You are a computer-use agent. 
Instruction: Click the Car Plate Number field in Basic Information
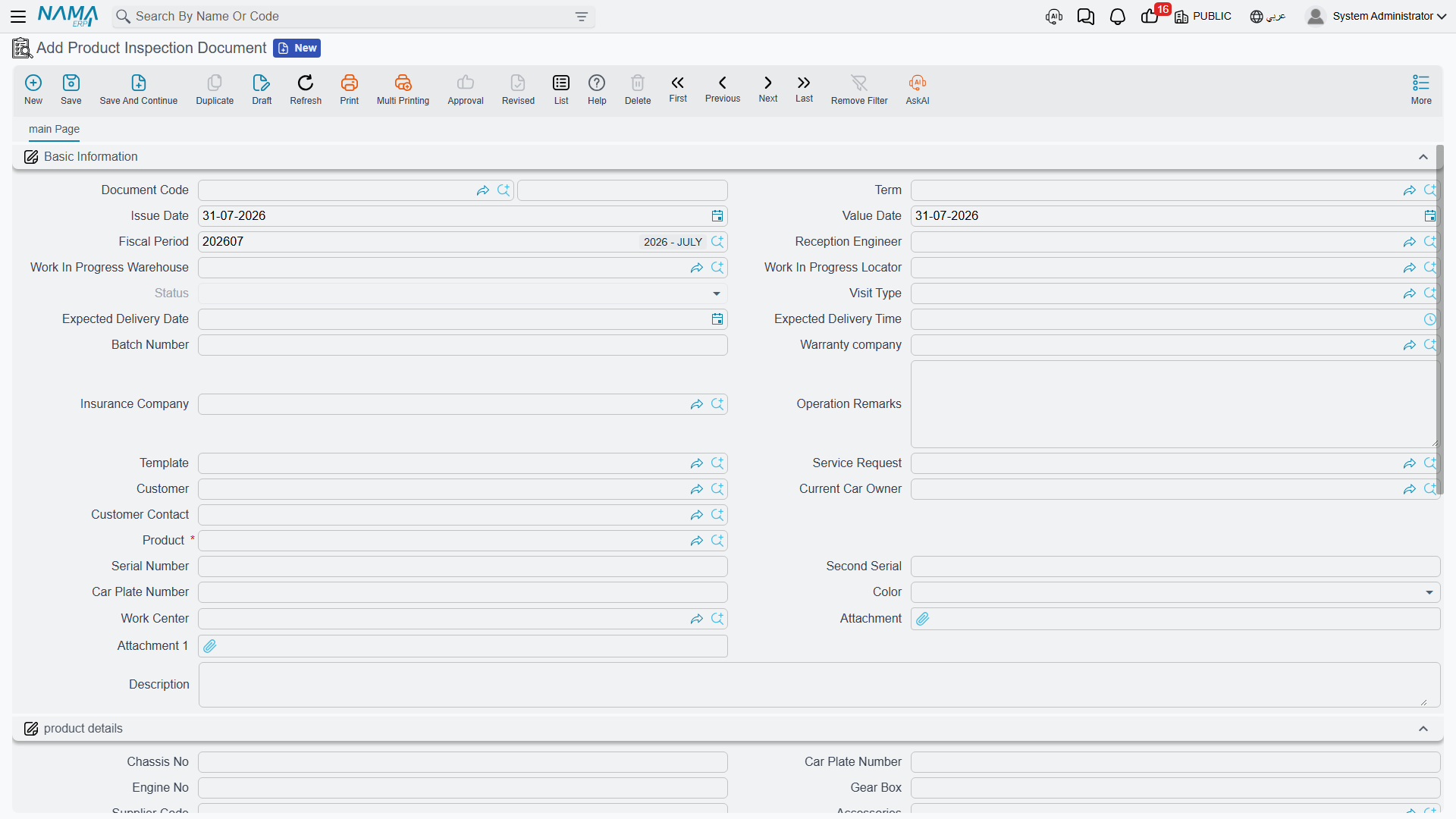463,592
